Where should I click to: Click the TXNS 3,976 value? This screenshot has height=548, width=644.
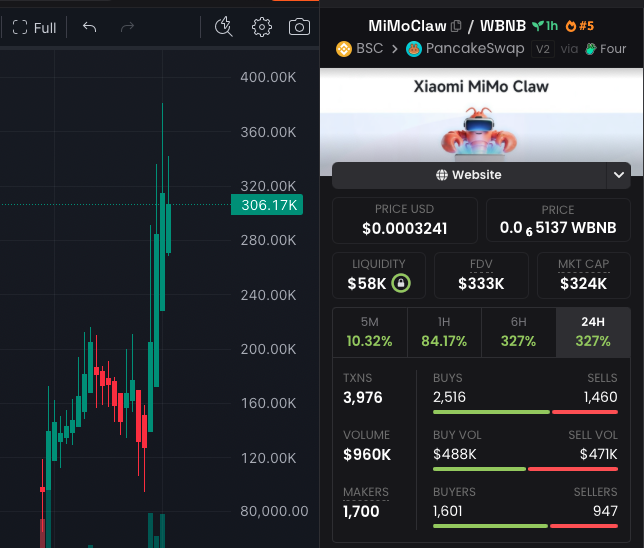click(x=363, y=397)
